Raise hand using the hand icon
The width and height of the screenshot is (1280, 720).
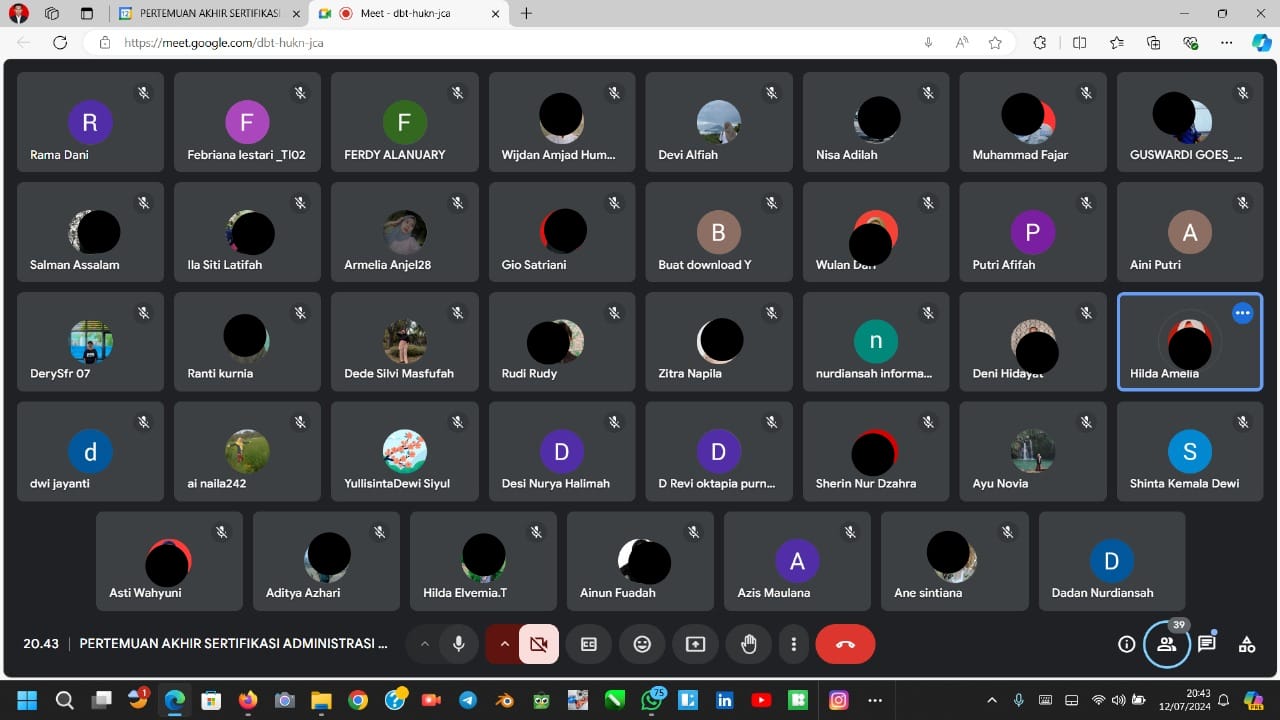click(x=748, y=645)
